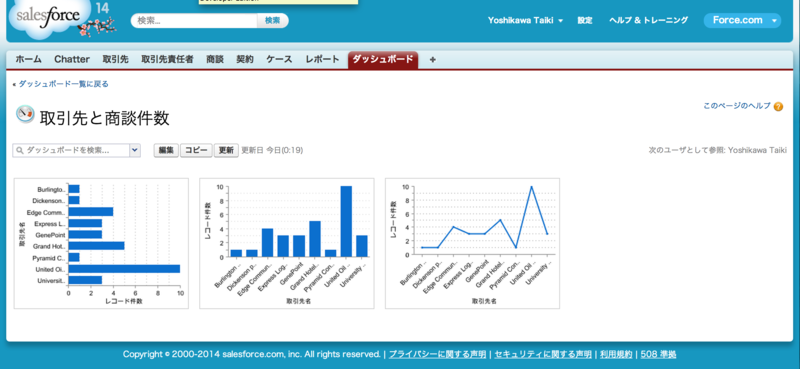Open the 取引先責任者 tab
The image size is (800, 369).
pyautogui.click(x=167, y=59)
